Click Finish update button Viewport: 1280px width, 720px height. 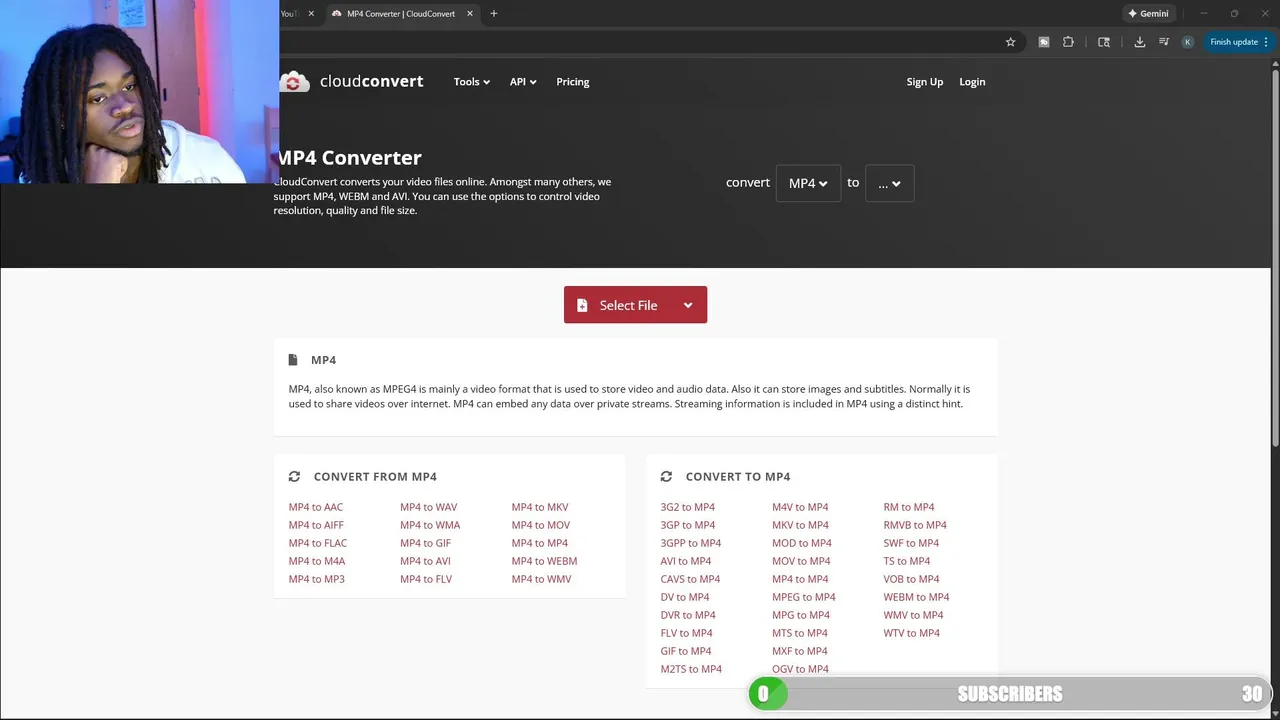click(1239, 42)
